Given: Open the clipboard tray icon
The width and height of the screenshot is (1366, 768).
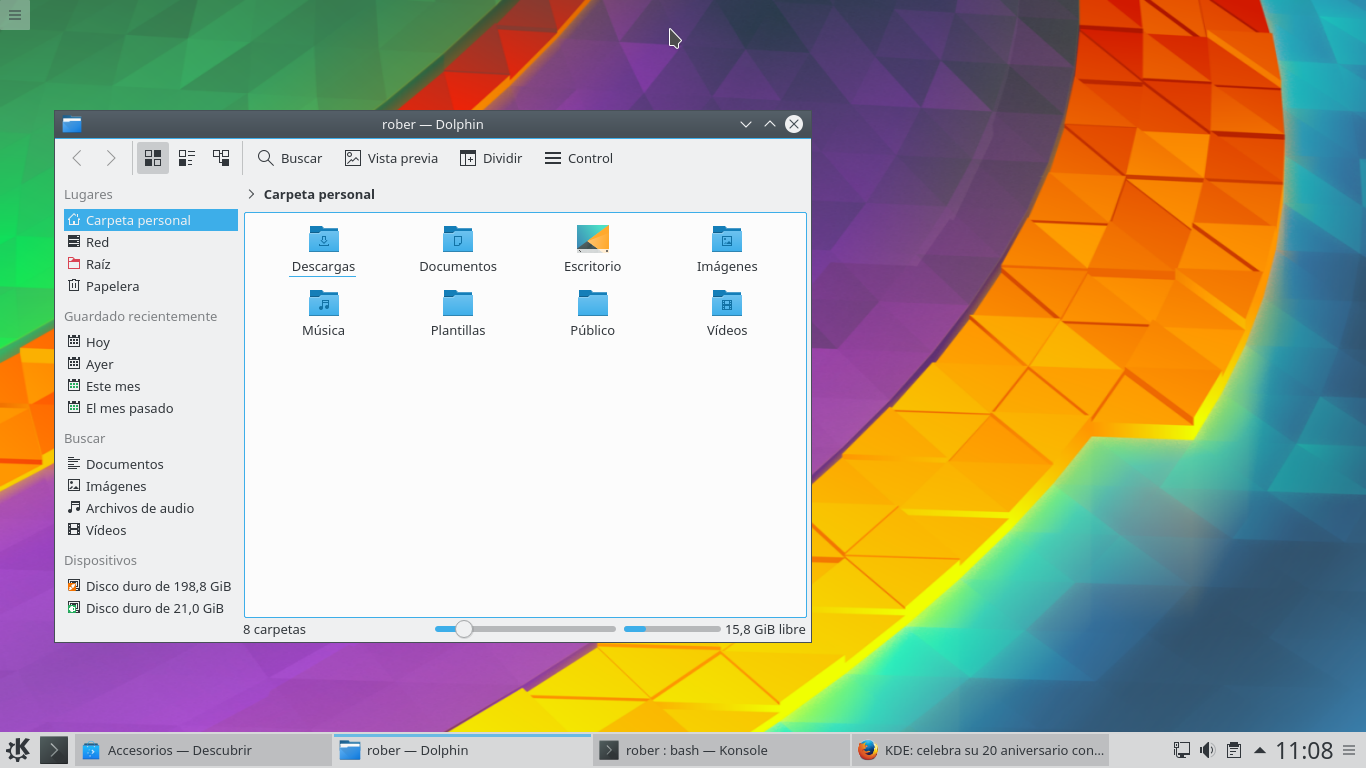Looking at the screenshot, I should (1234, 750).
